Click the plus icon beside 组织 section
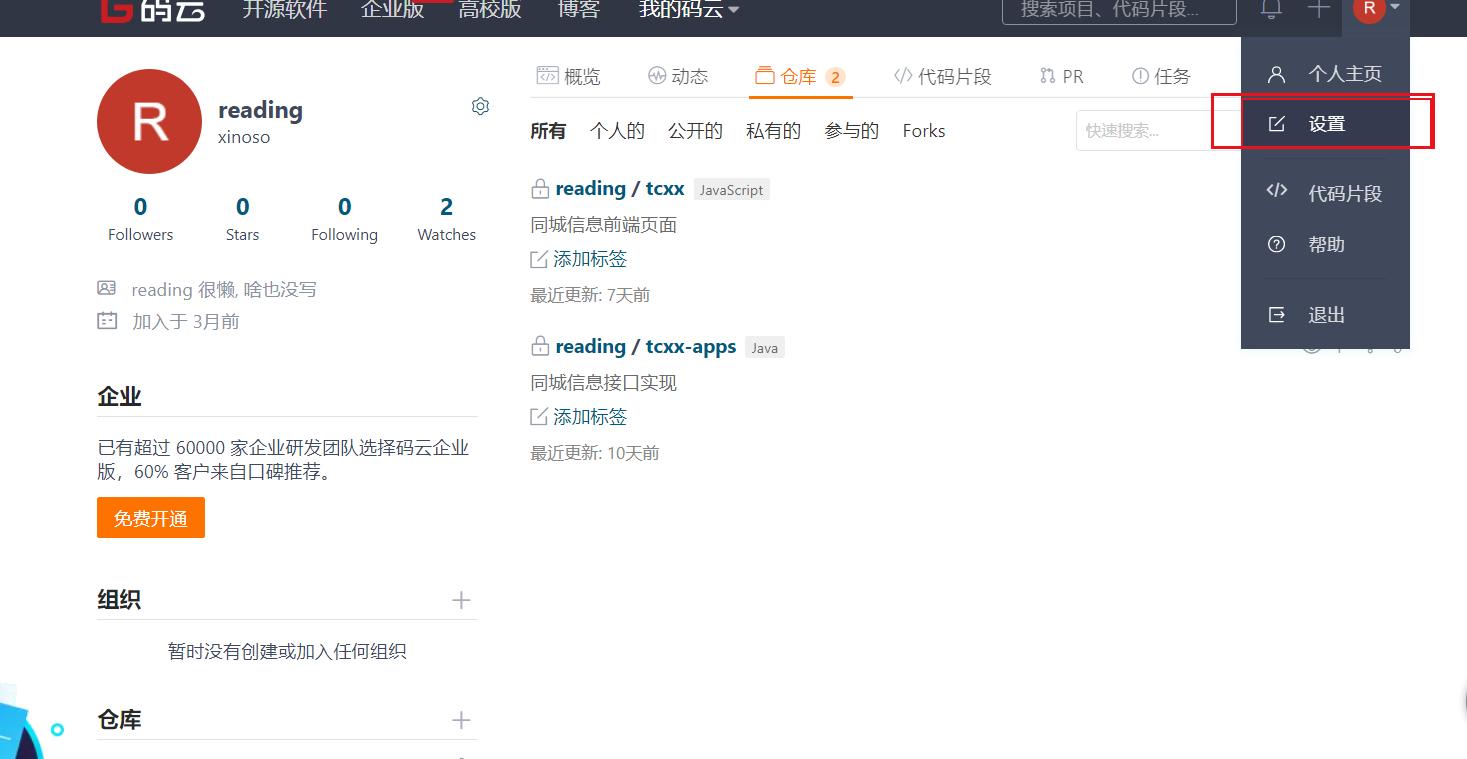This screenshot has height=759, width=1467. click(461, 599)
